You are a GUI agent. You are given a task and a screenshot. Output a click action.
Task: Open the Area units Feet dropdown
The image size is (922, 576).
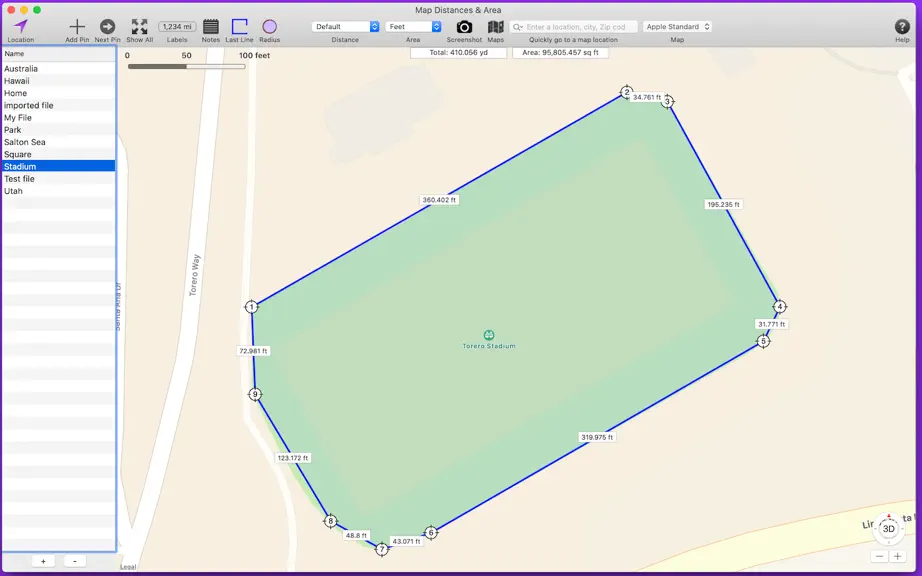coord(413,26)
